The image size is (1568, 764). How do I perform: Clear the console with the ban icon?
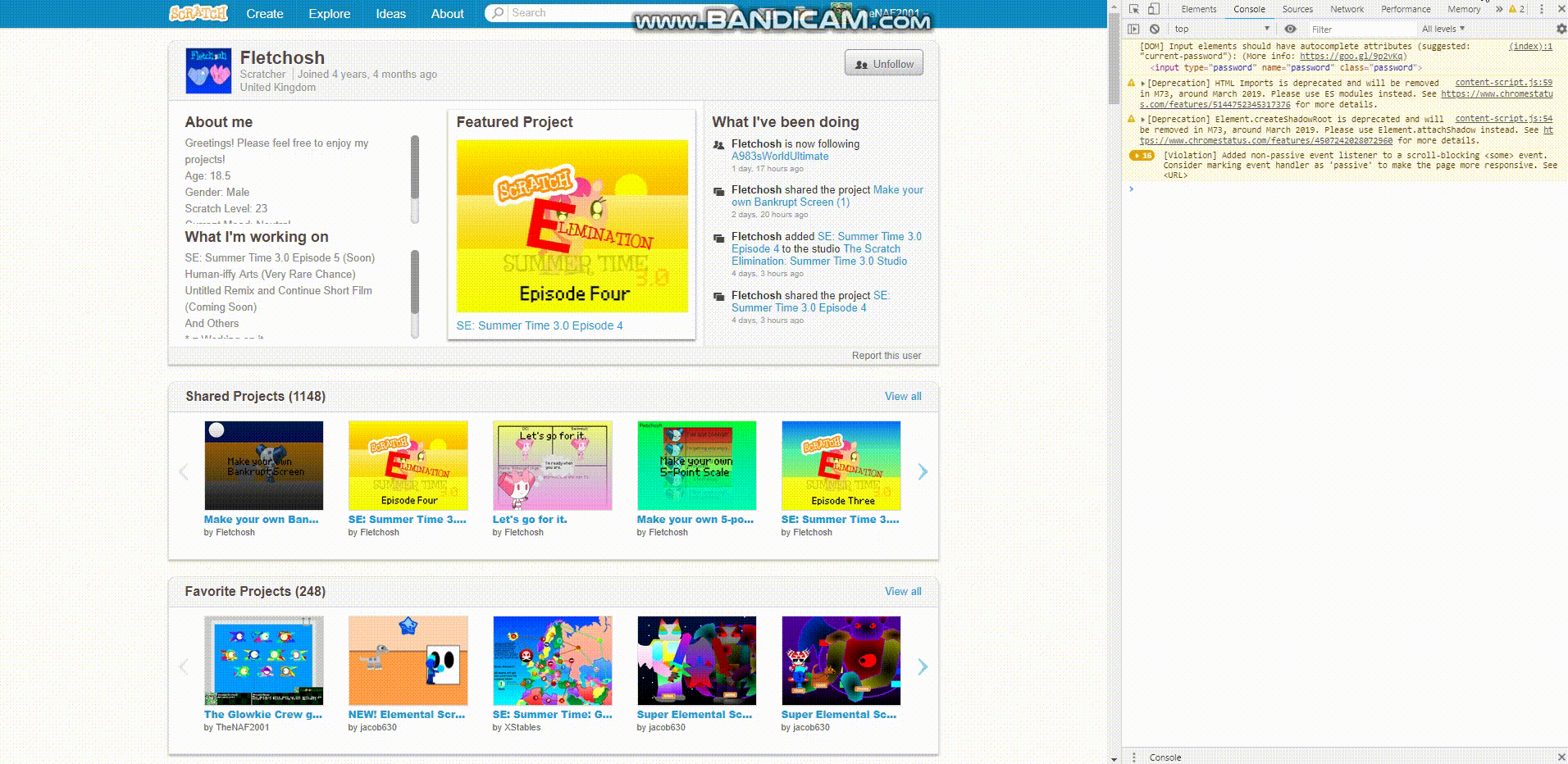1155,29
